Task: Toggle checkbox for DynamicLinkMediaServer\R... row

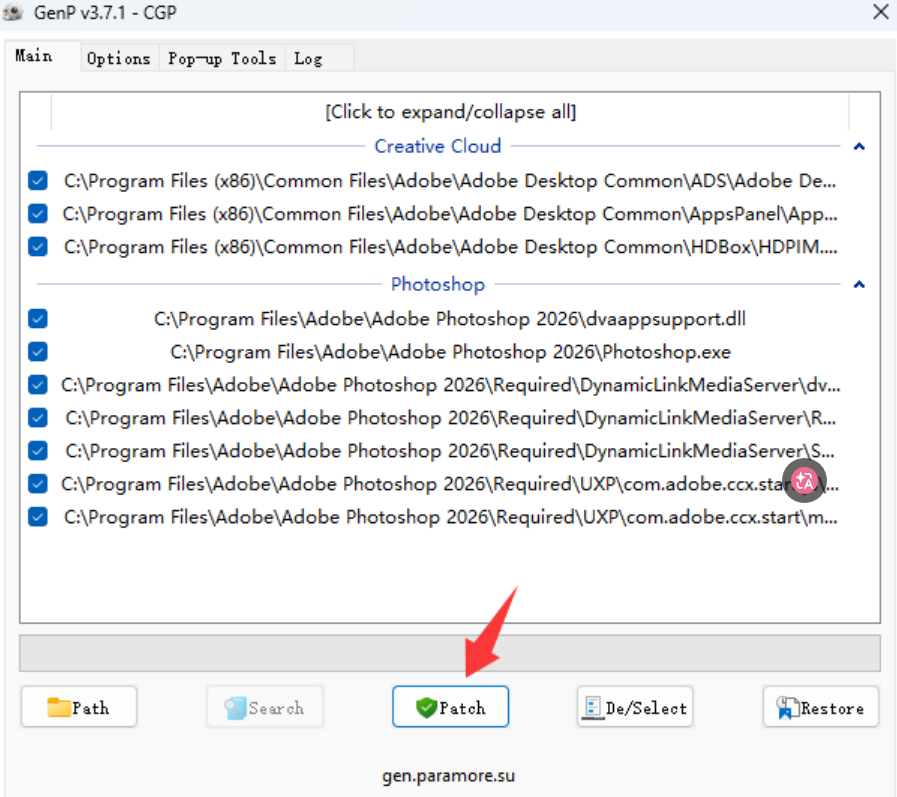Action: 38,418
